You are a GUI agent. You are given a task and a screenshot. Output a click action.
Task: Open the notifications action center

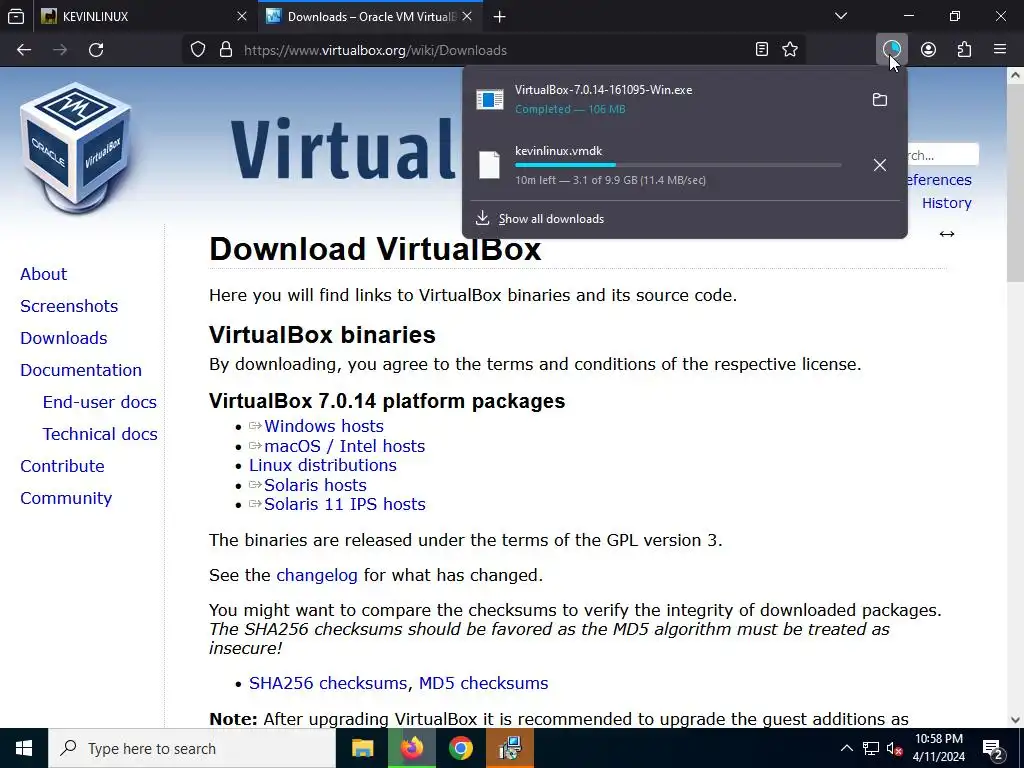[x=993, y=748]
